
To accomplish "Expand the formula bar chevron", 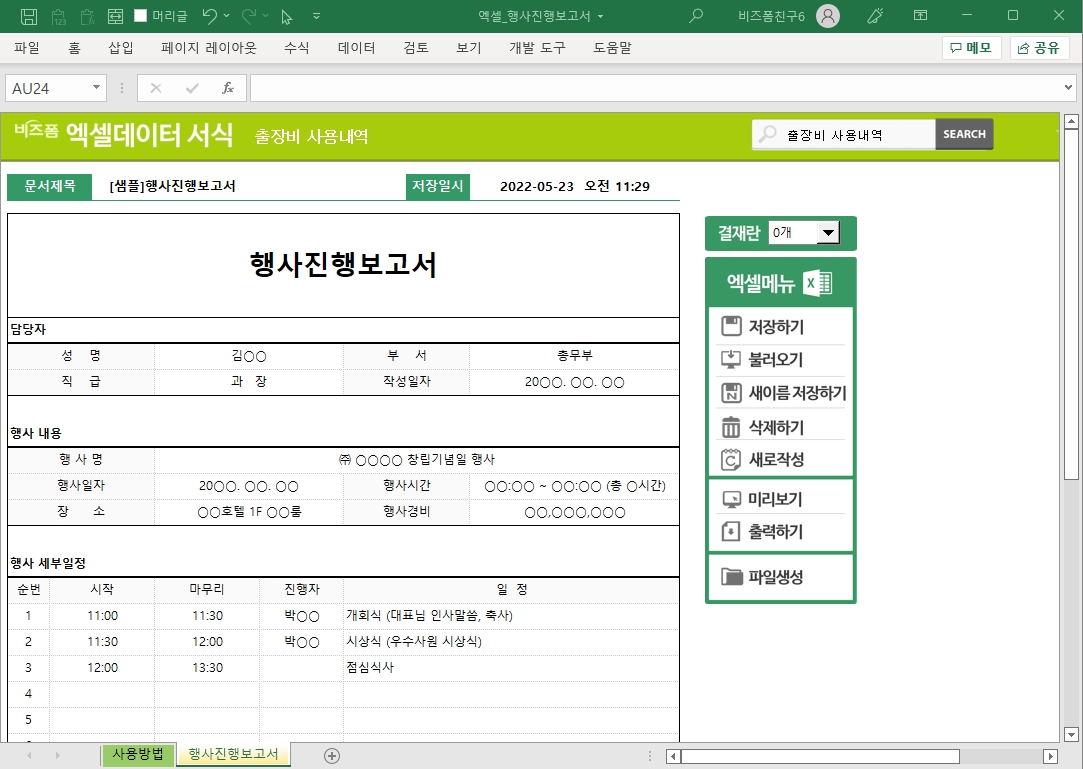I will point(1069,88).
